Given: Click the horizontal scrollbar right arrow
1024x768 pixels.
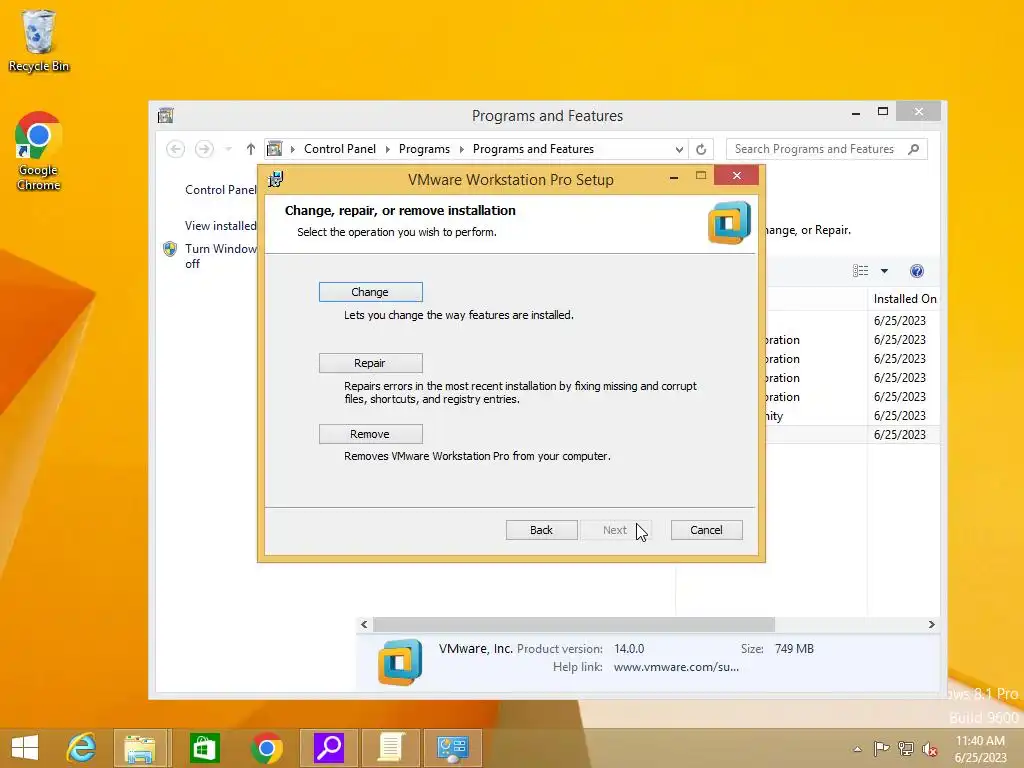Looking at the screenshot, I should point(932,624).
